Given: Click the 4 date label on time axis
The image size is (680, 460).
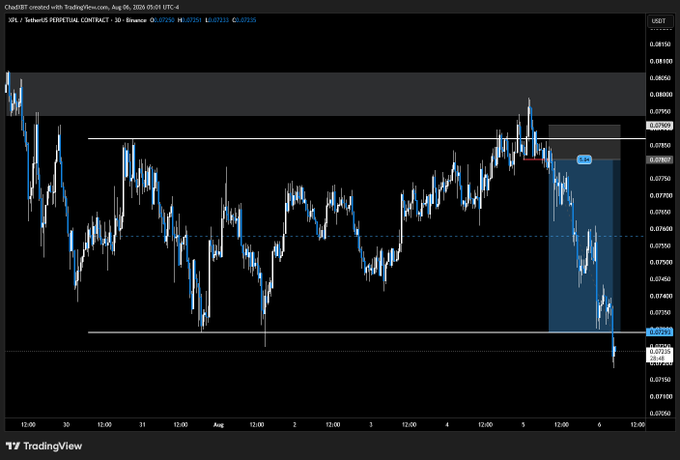Looking at the screenshot, I should pyautogui.click(x=447, y=425).
